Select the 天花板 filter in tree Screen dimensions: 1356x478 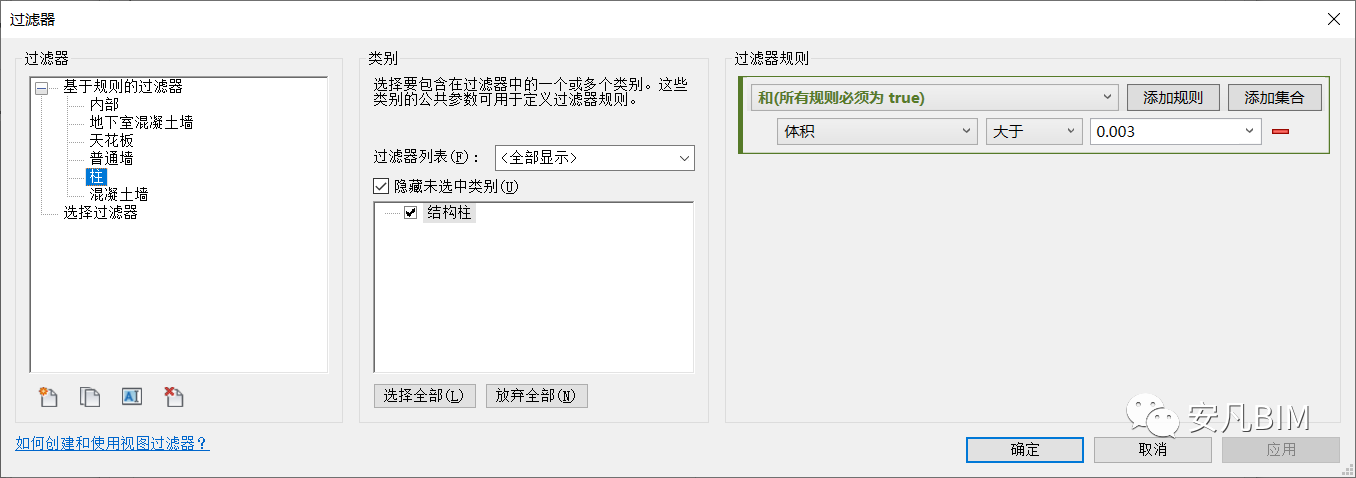pyautogui.click(x=111, y=141)
